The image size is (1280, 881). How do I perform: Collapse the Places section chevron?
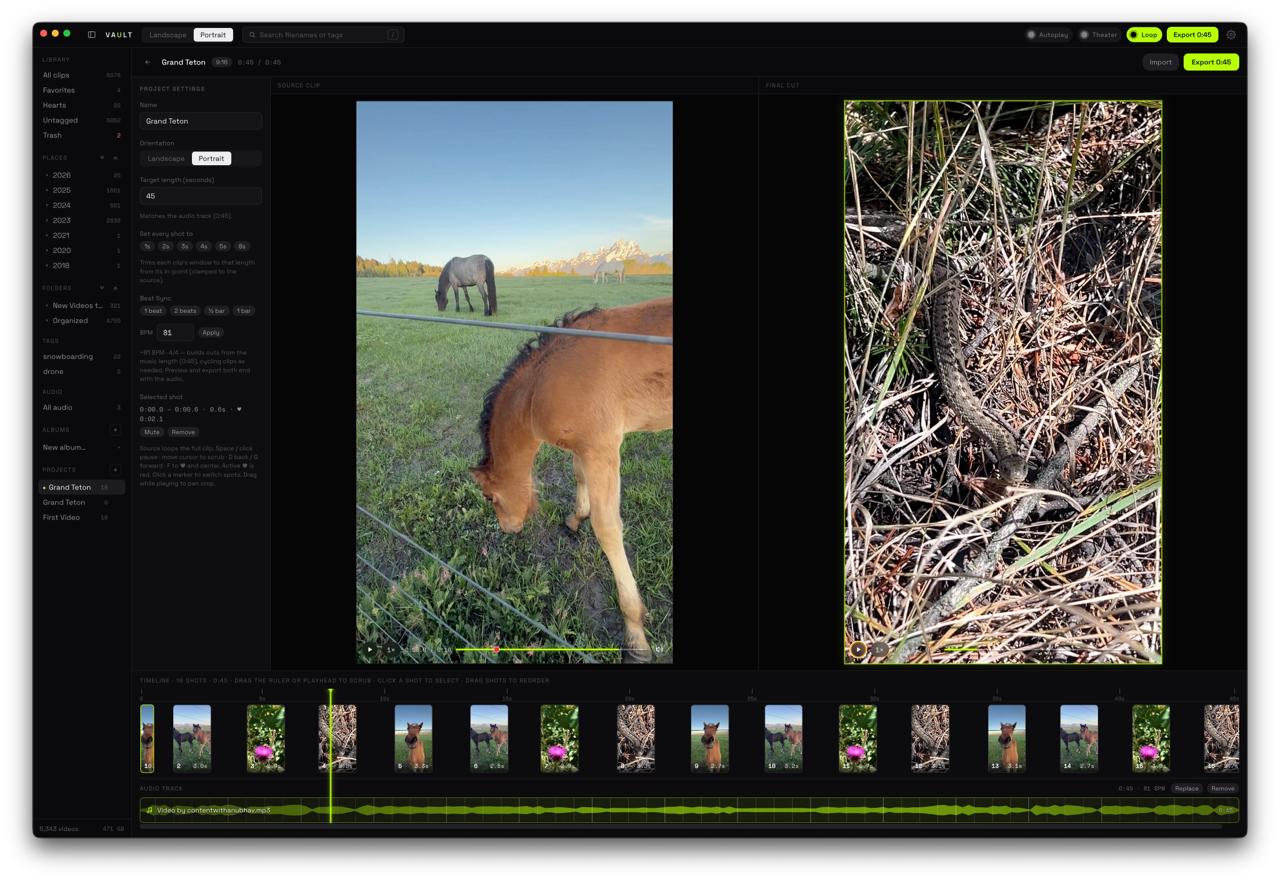(115, 158)
